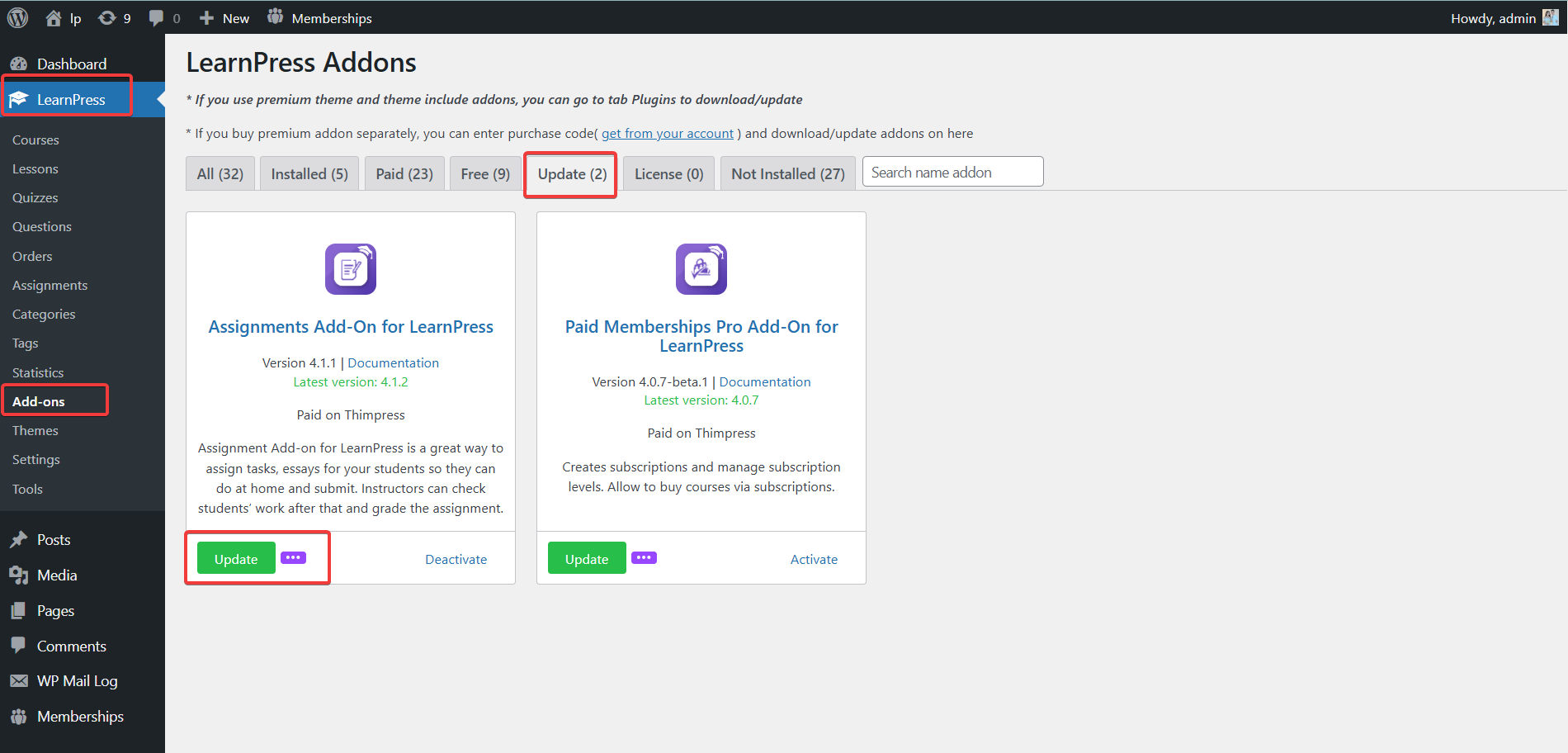The width and height of the screenshot is (1568, 753).
Task: Open Questions in the sidebar
Action: pyautogui.click(x=42, y=226)
